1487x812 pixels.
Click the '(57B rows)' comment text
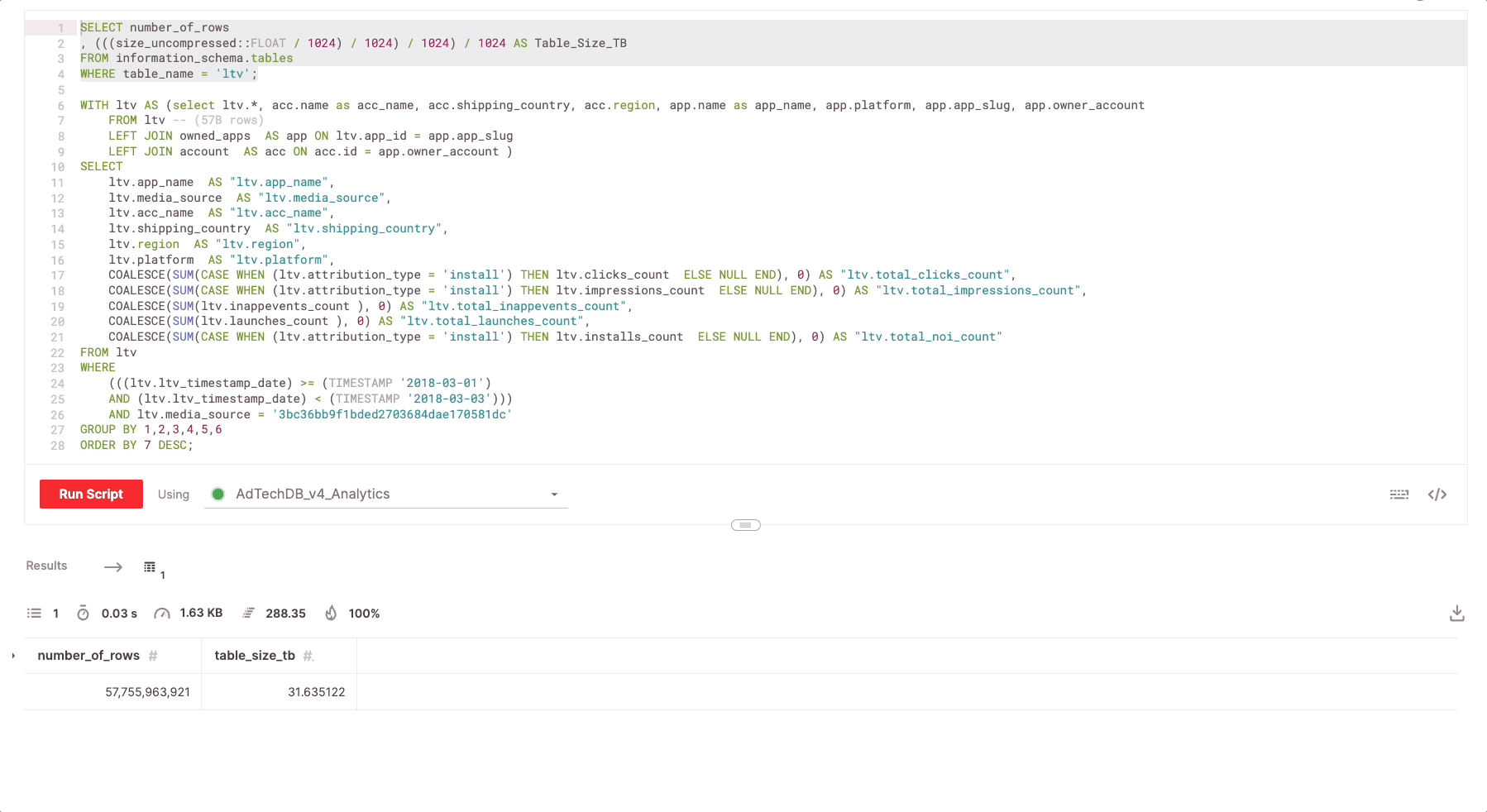point(229,120)
